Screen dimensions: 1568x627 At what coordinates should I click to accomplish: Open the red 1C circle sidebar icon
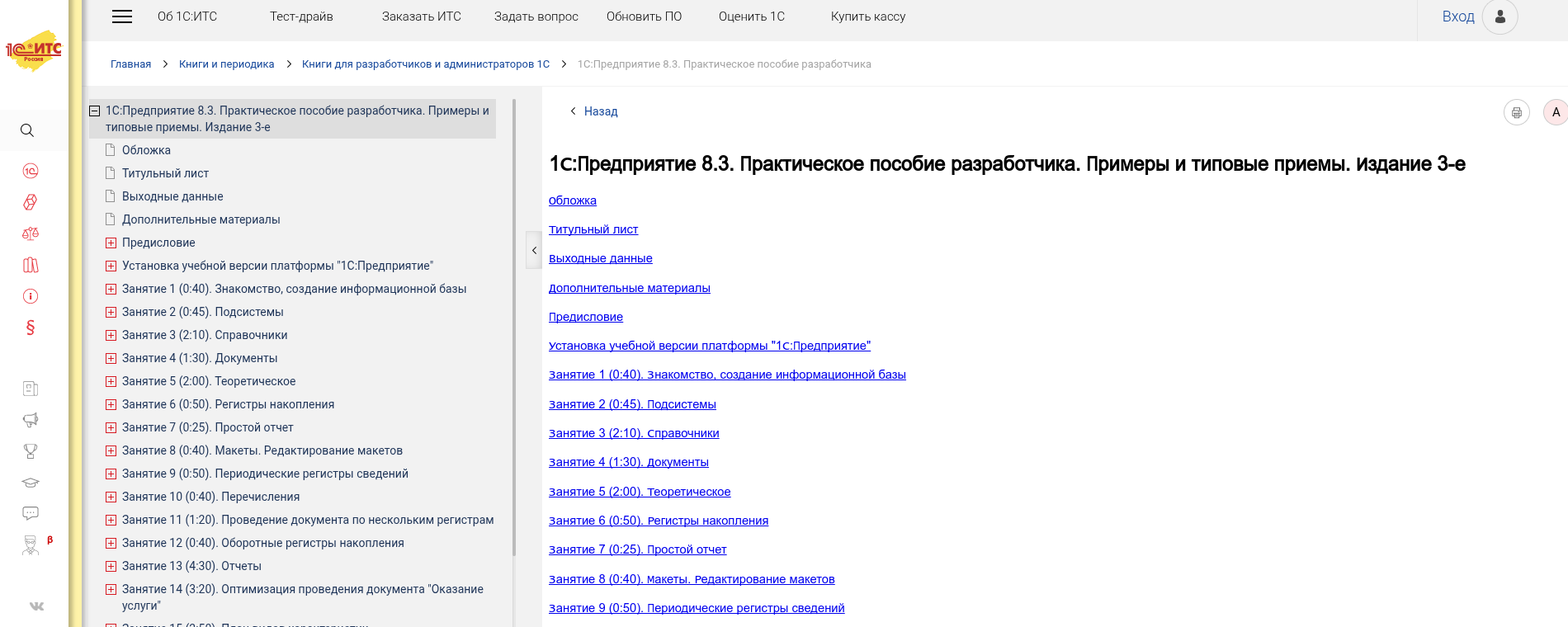pos(31,171)
